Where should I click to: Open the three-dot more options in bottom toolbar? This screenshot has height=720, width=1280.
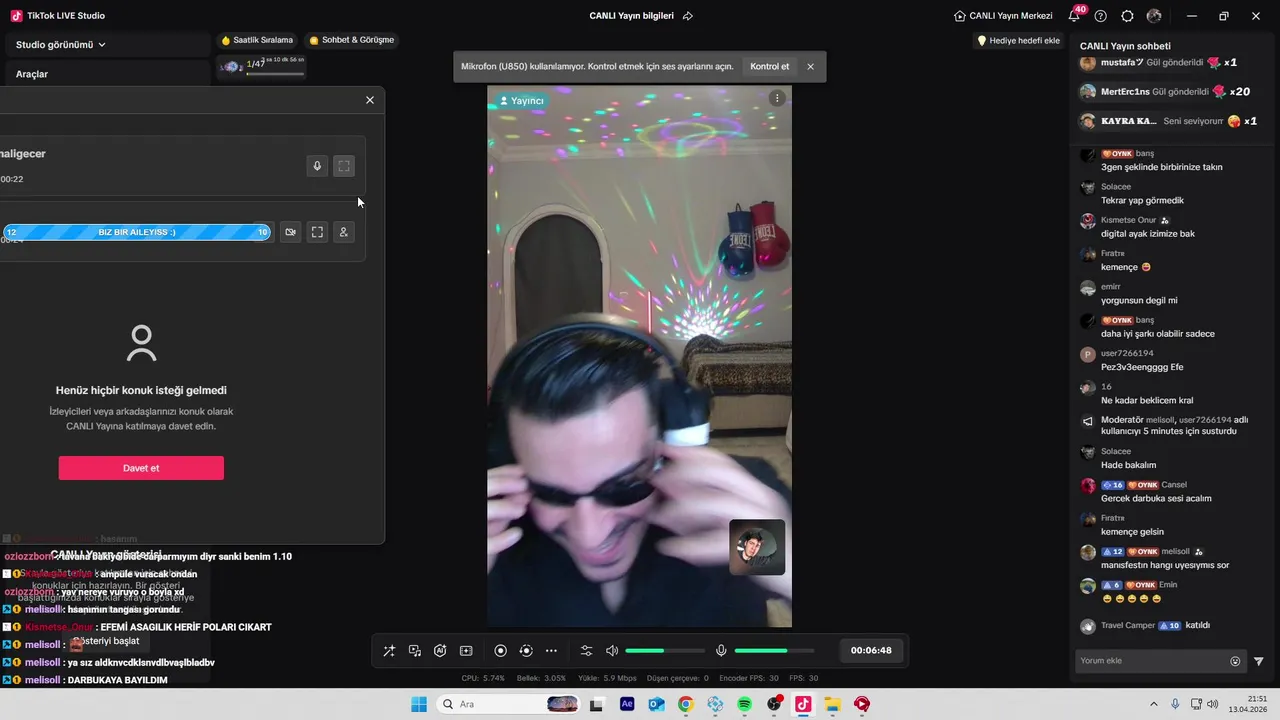[x=551, y=651]
